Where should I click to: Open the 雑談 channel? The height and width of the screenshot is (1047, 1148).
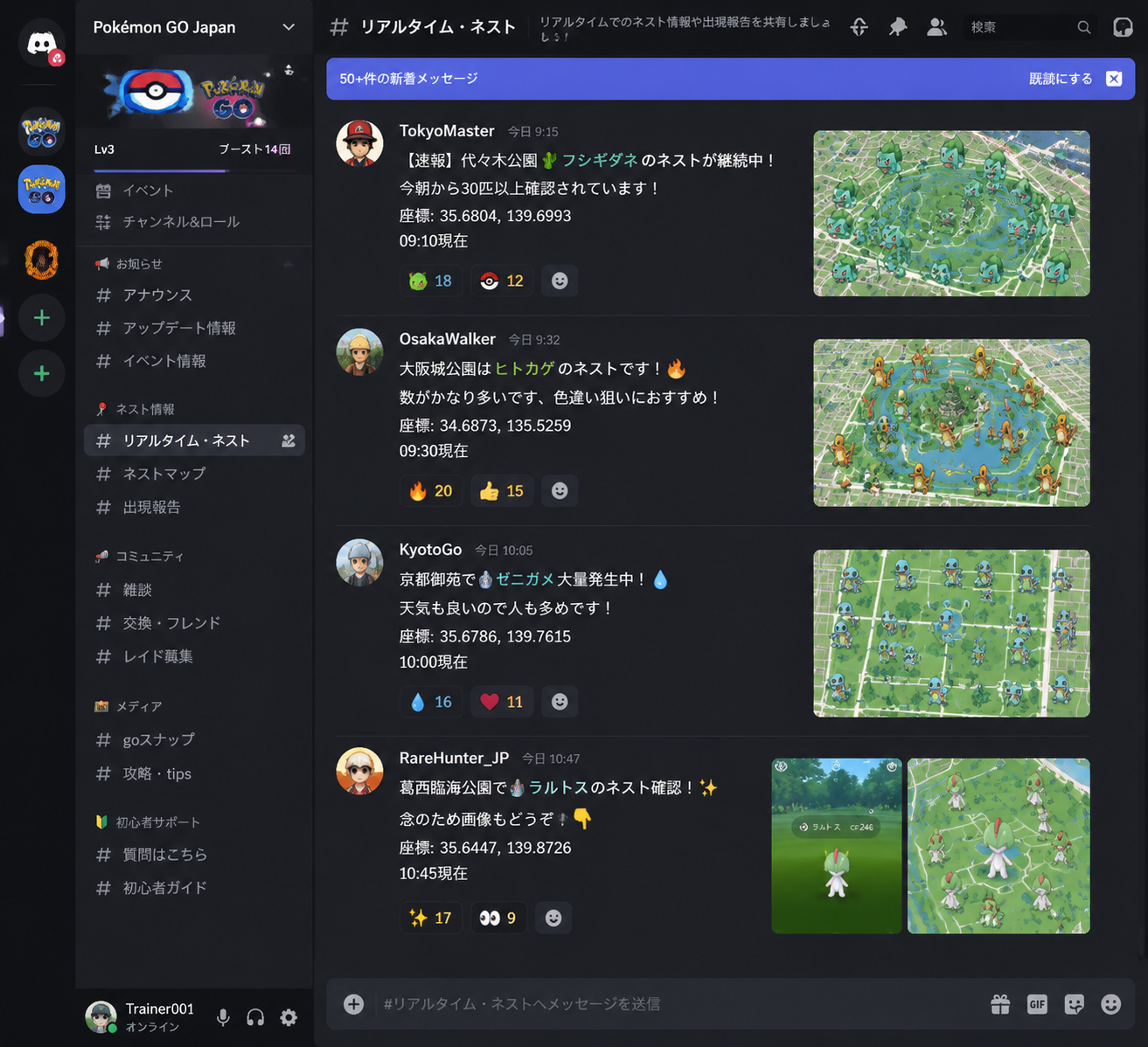point(194,590)
